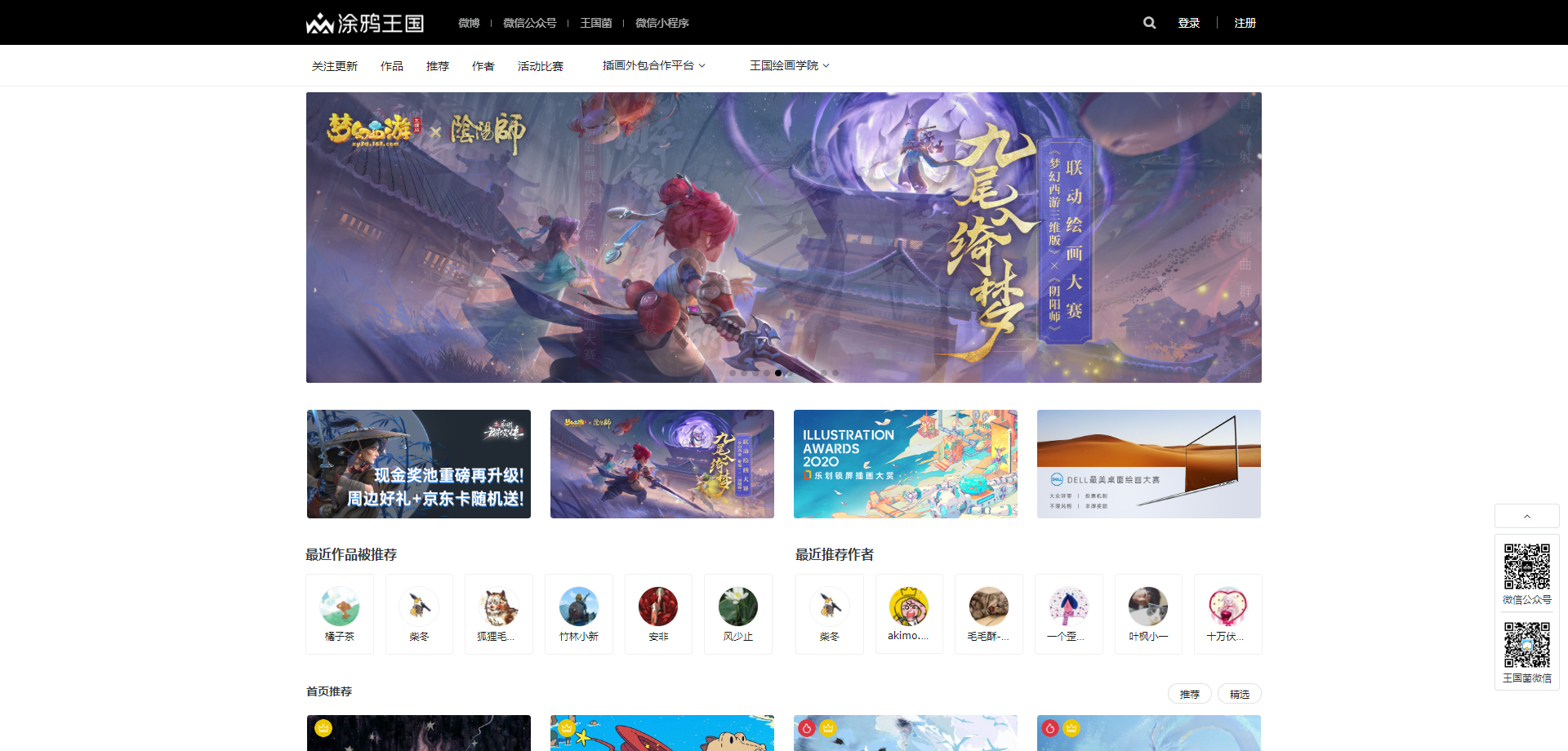Click the 最近作品被推荐 section heading
This screenshot has height=751, width=1568.
point(351,554)
